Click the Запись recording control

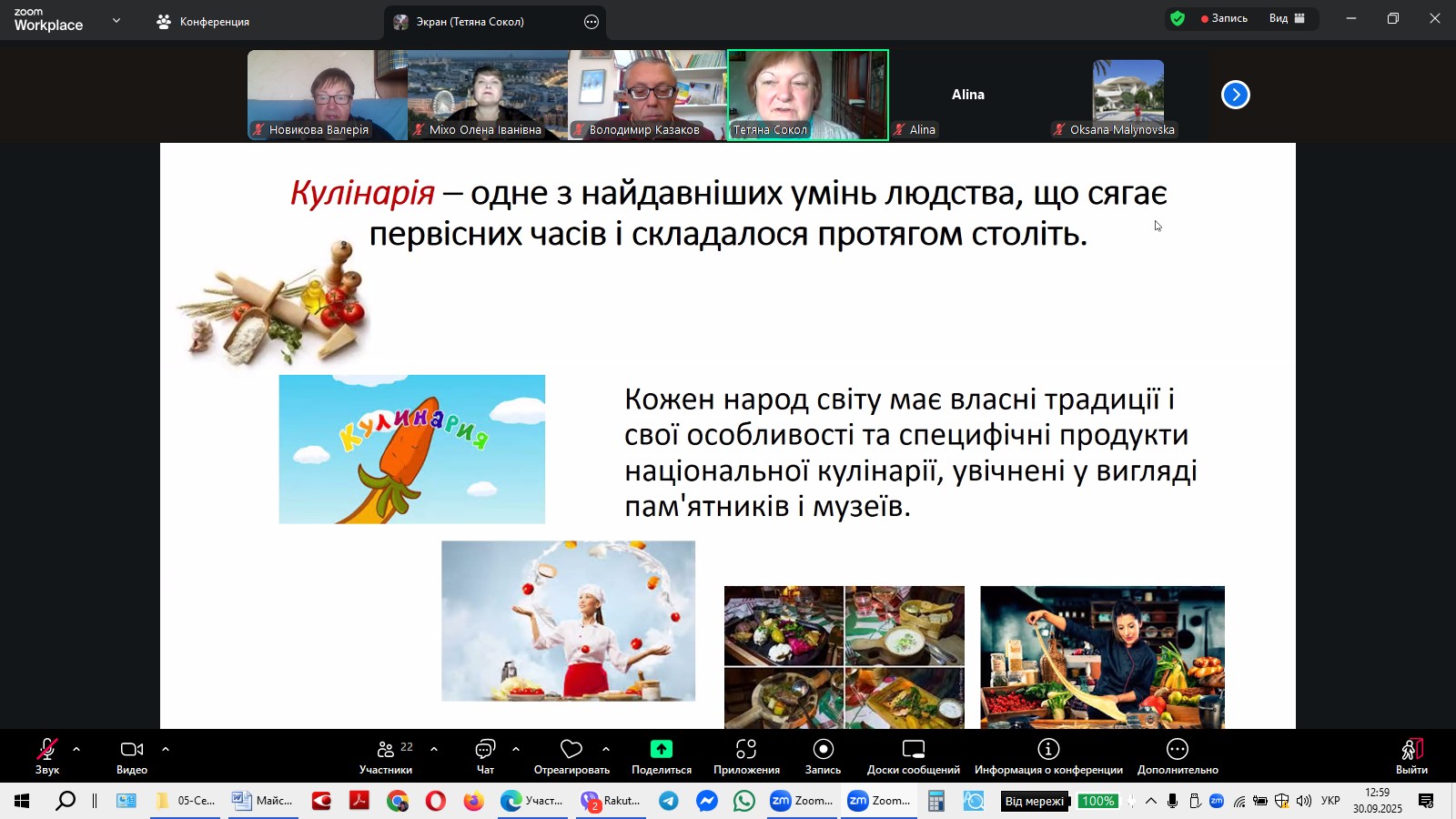pyautogui.click(x=822, y=755)
